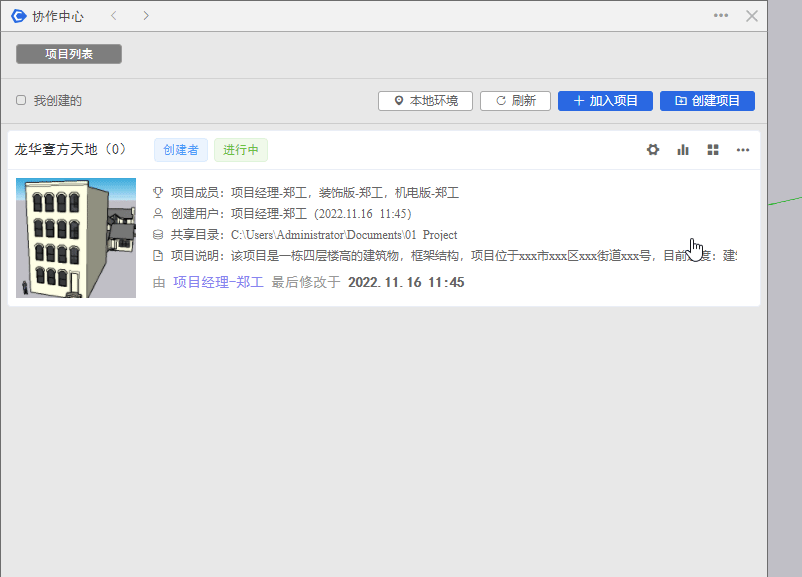The width and height of the screenshot is (802, 577).
Task: Click the 进行中 status tag
Action: tap(240, 150)
